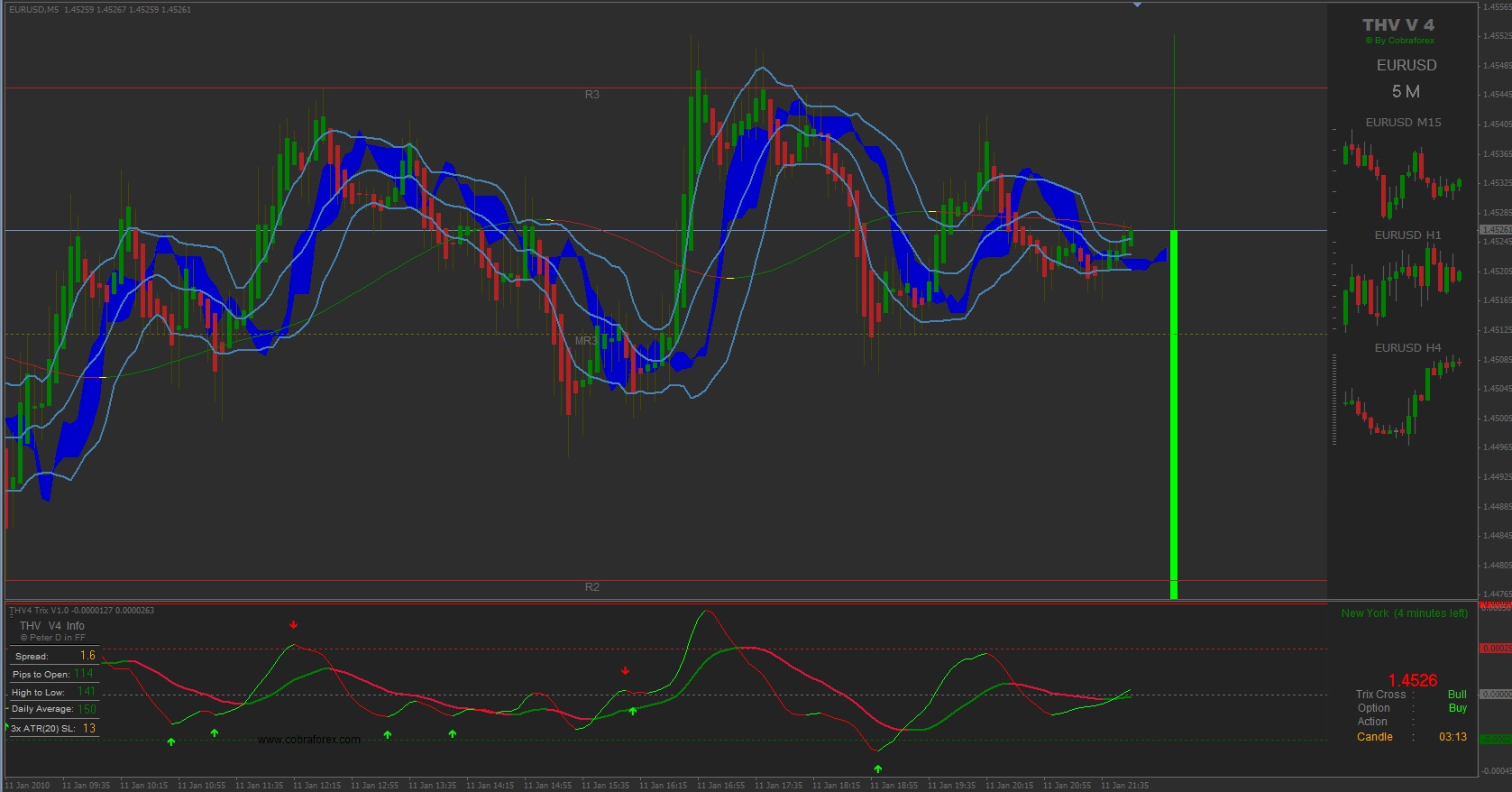
Task: Open the www.cobraforex.com link
Action: 308,740
